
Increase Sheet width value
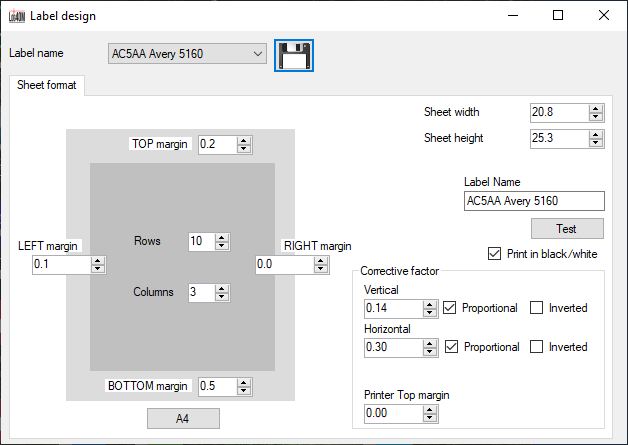pos(596,109)
